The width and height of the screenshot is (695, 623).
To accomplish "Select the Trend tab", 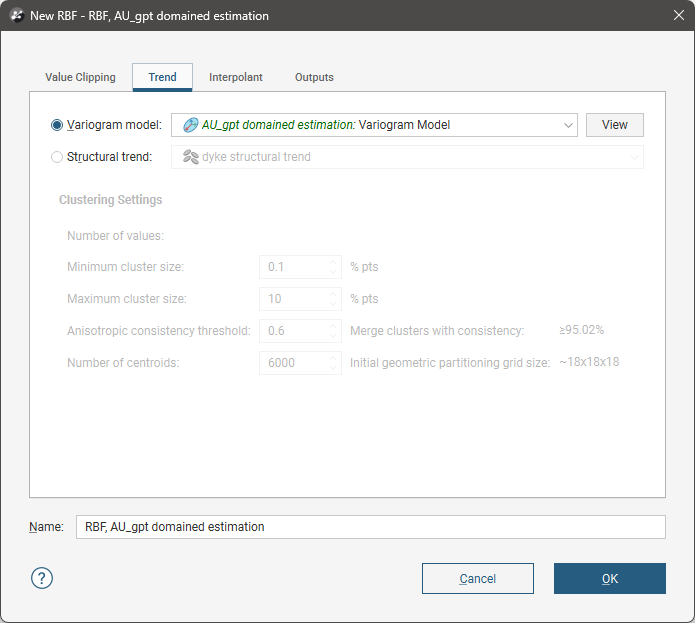I will [x=162, y=77].
